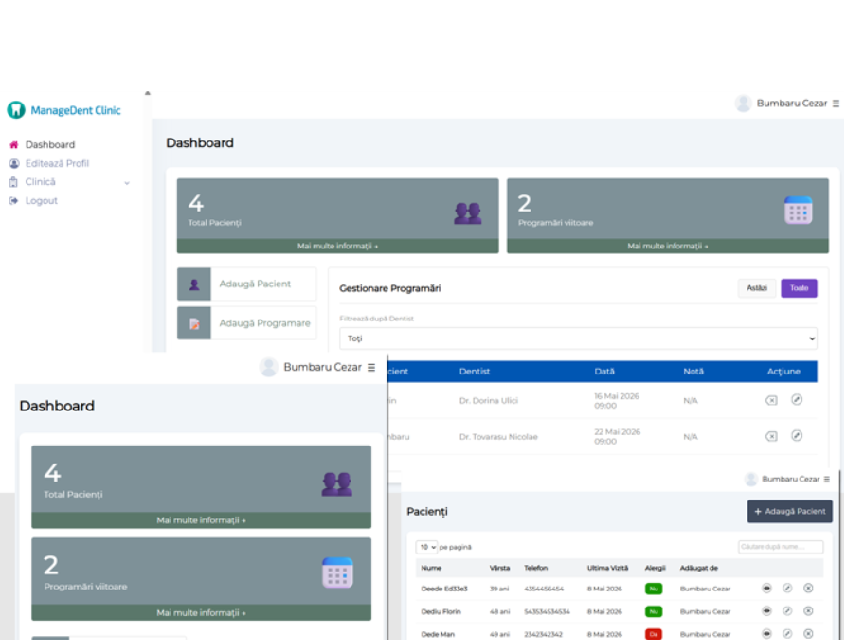
Task: Click patients icon on mobile Total Pacienți card
Action: [x=336, y=484]
